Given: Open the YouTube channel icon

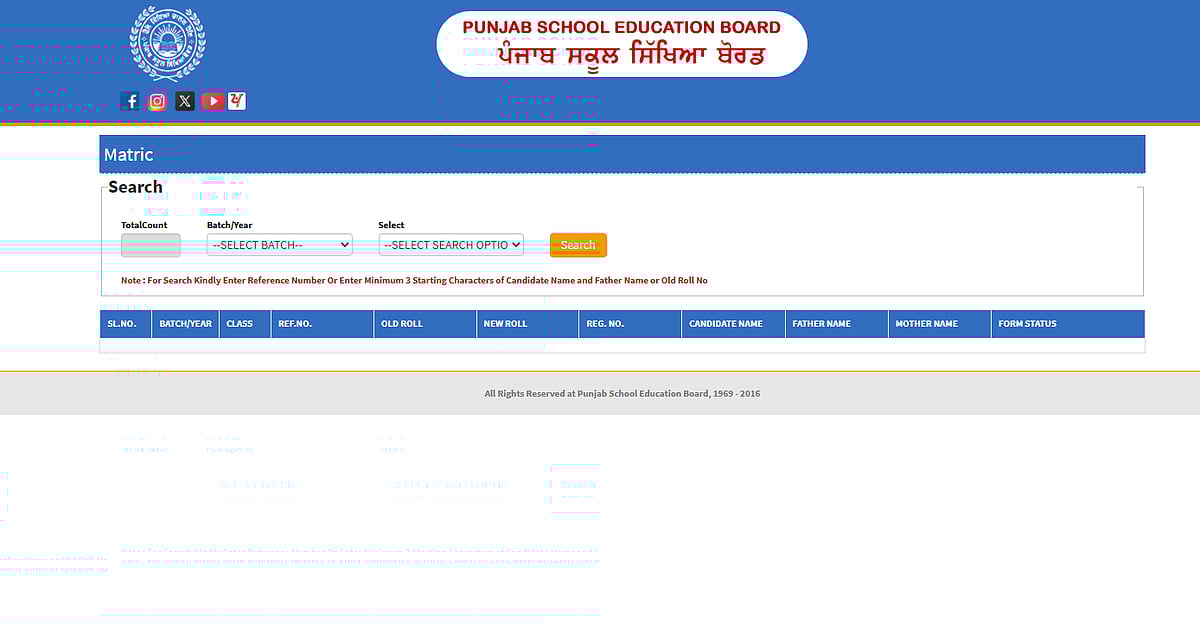Looking at the screenshot, I should pyautogui.click(x=212, y=101).
